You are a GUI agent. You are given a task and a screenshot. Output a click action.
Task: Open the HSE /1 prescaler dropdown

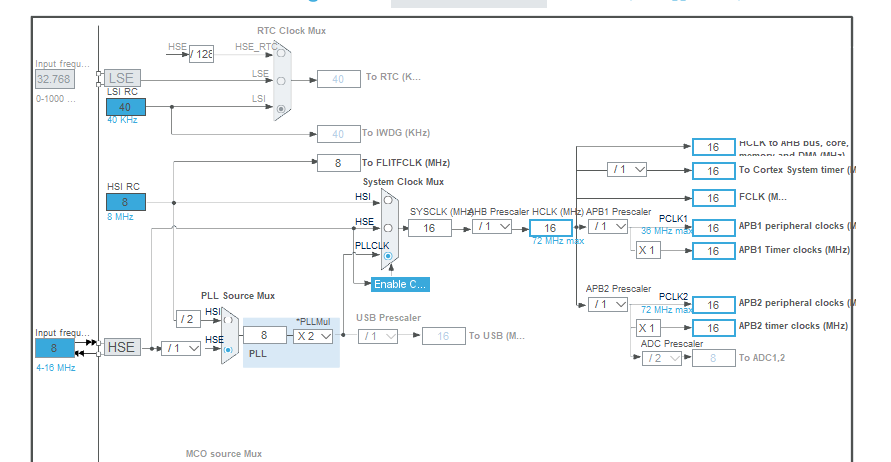click(x=181, y=348)
